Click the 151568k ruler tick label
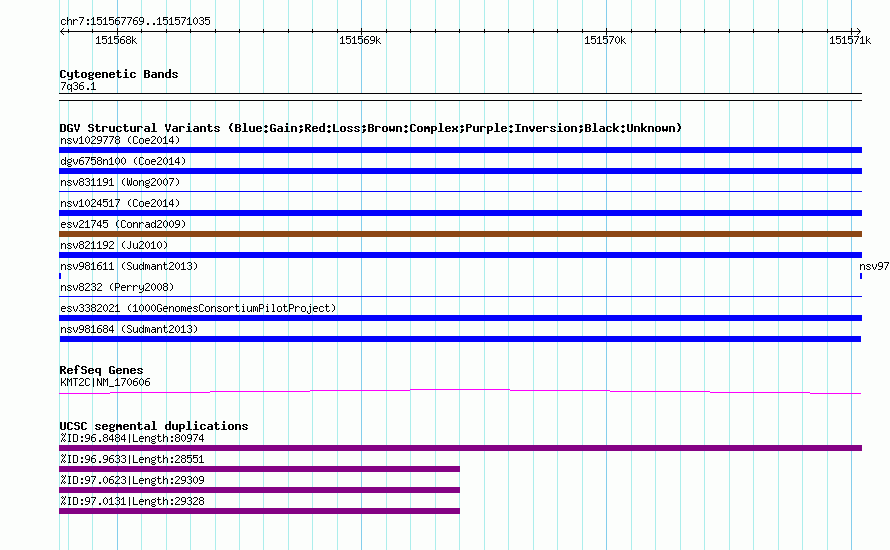This screenshot has width=890, height=550. coord(116,40)
